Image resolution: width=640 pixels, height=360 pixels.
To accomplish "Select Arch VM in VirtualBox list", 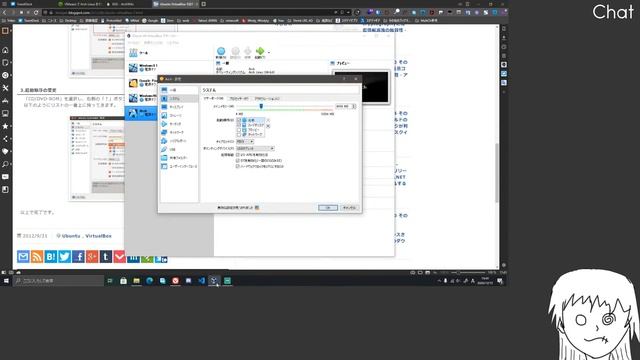I will coord(141,113).
